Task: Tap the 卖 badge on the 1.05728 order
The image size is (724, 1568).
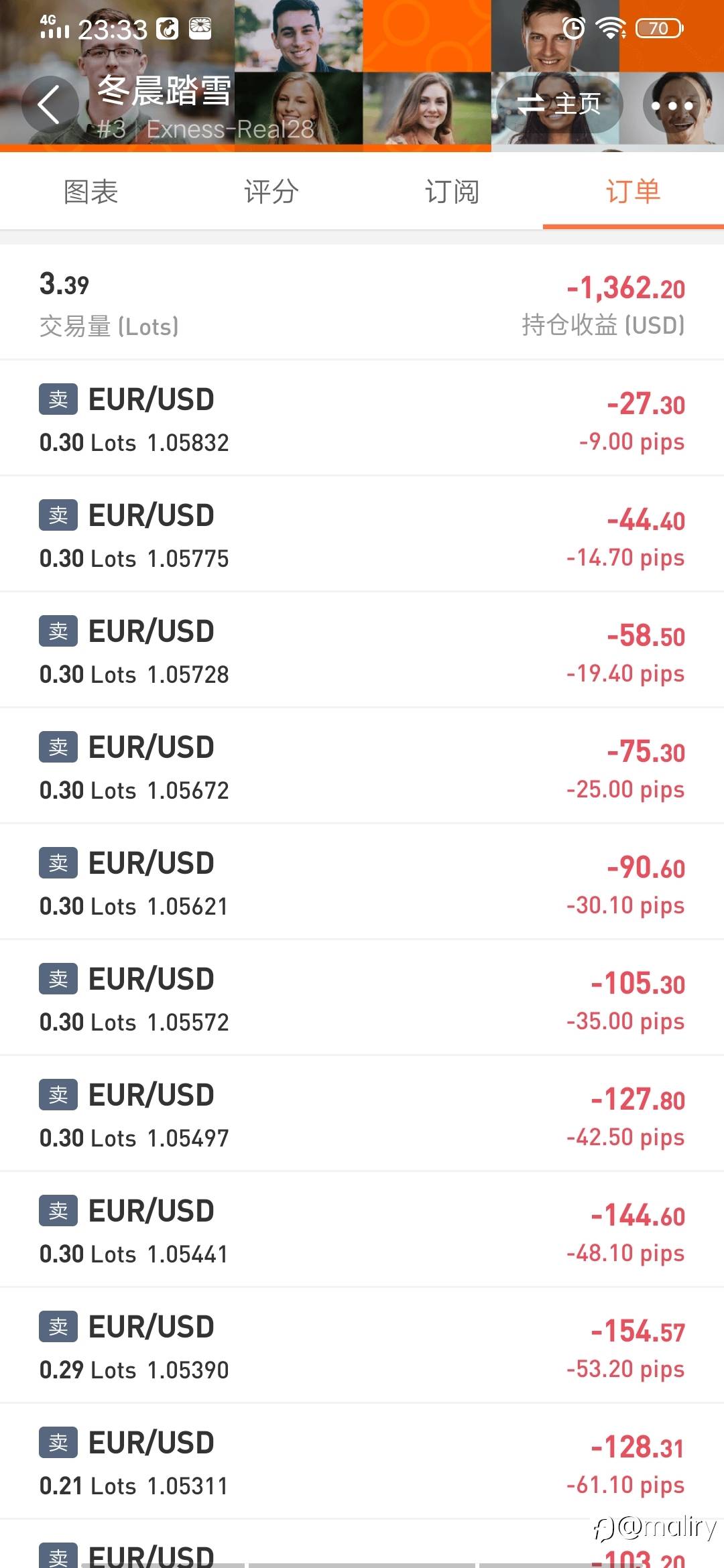Action: point(58,631)
